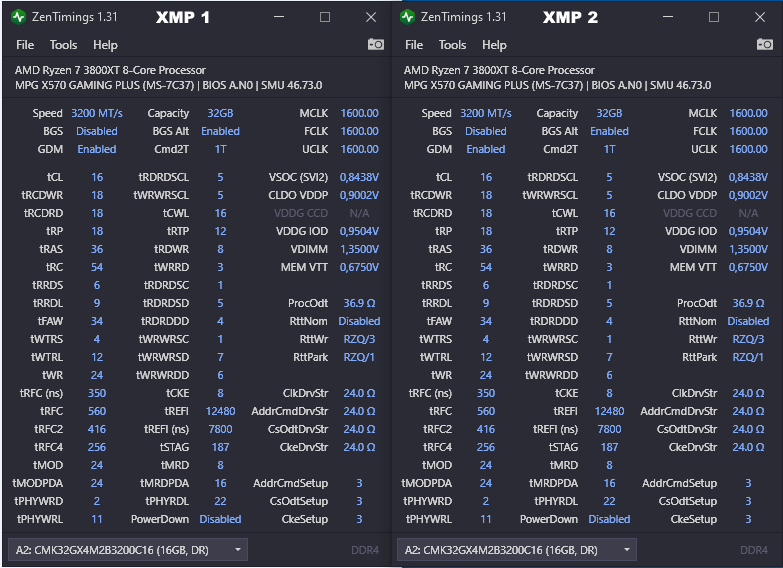Screen dimensions: 783x568
Task: Click the FCLK value 1600.00 in XMP 2
Action: pos(749,131)
